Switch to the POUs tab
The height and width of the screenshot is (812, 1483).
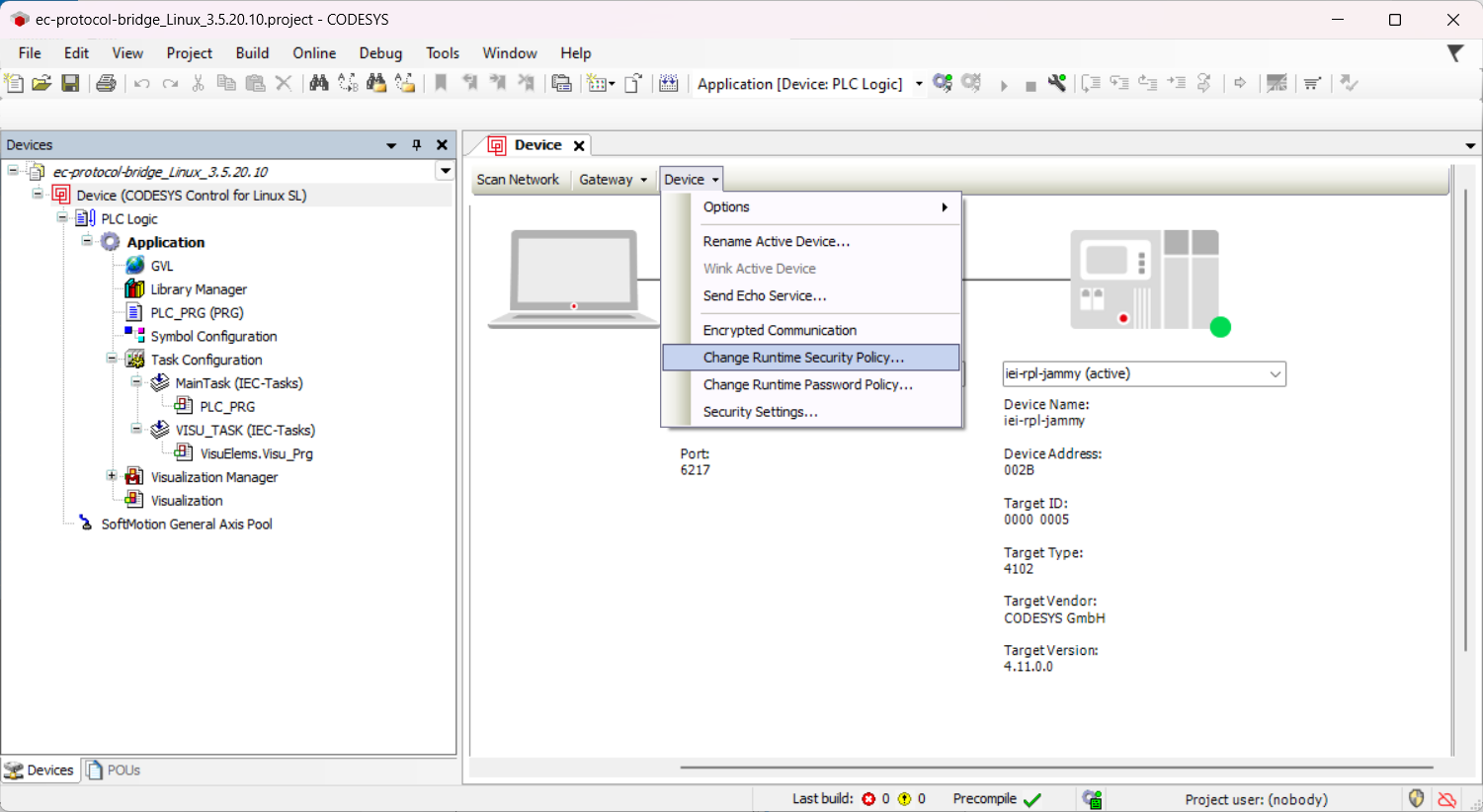point(113,770)
